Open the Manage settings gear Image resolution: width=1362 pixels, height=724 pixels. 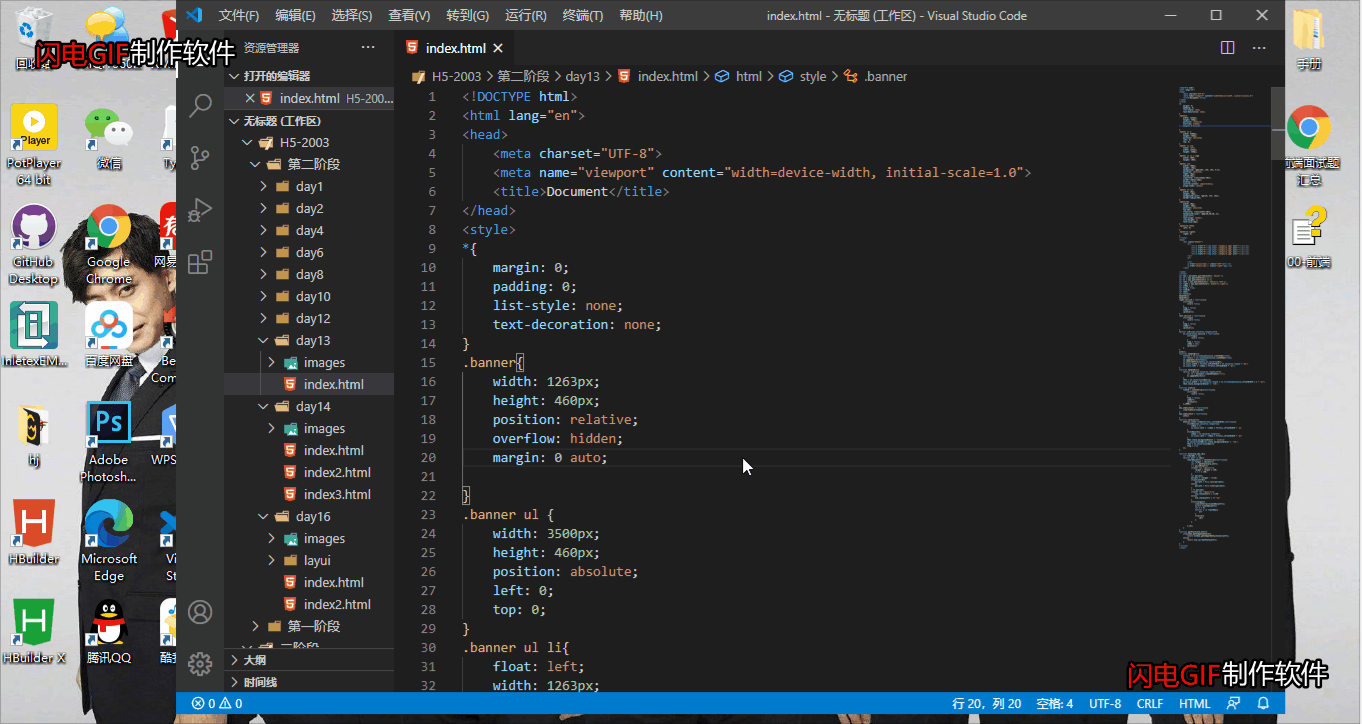pos(200,663)
